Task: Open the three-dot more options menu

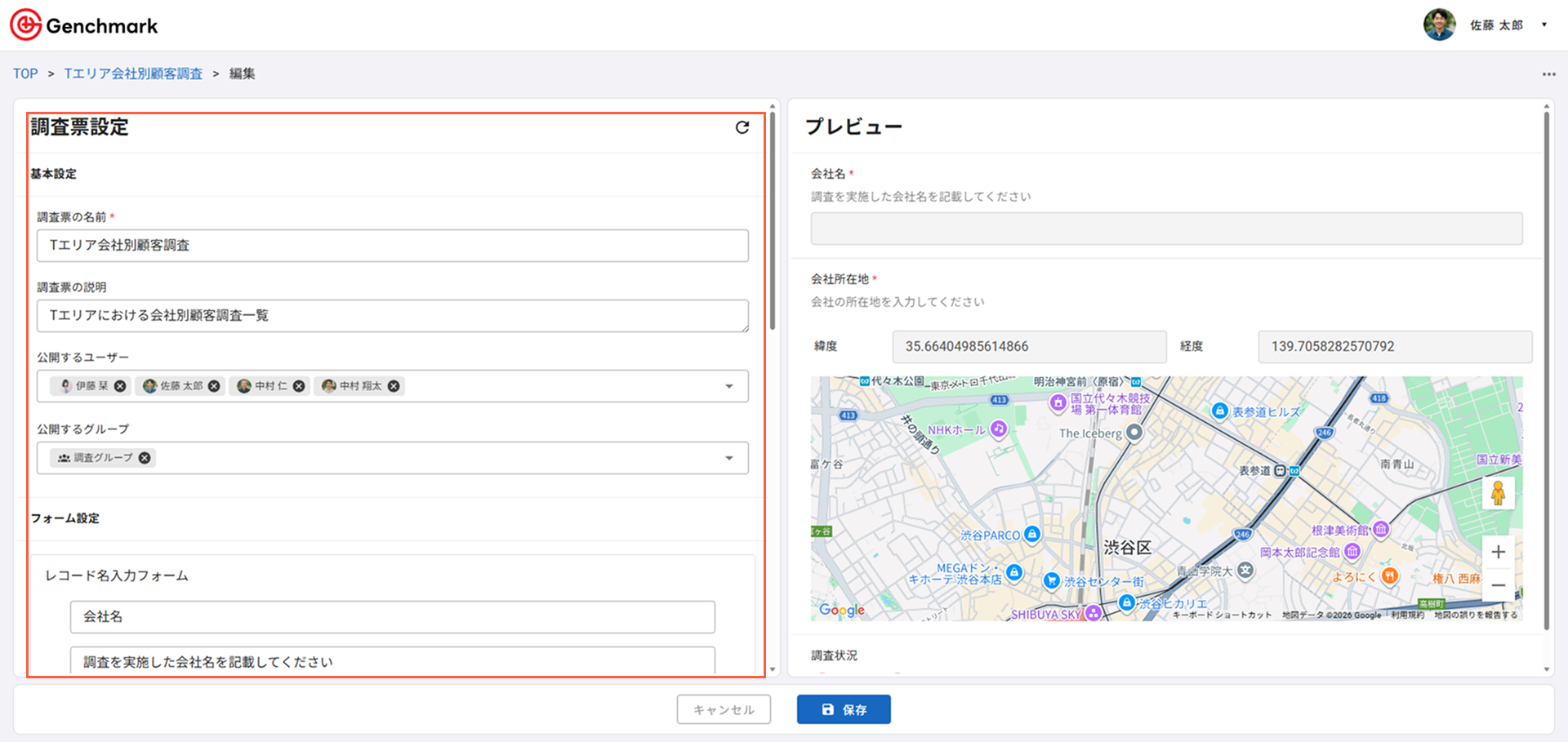Action: click(x=1548, y=74)
